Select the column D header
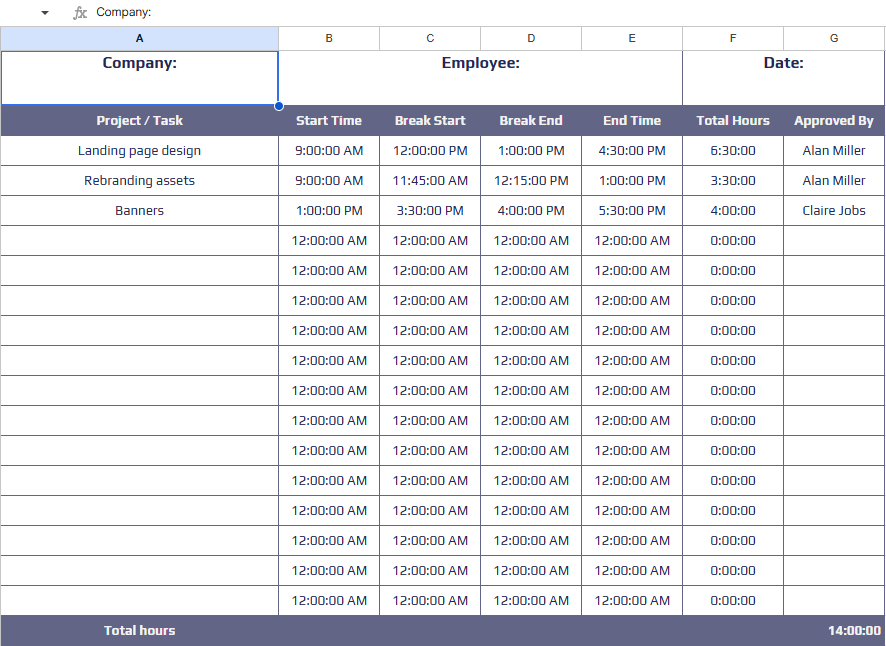 pos(531,38)
